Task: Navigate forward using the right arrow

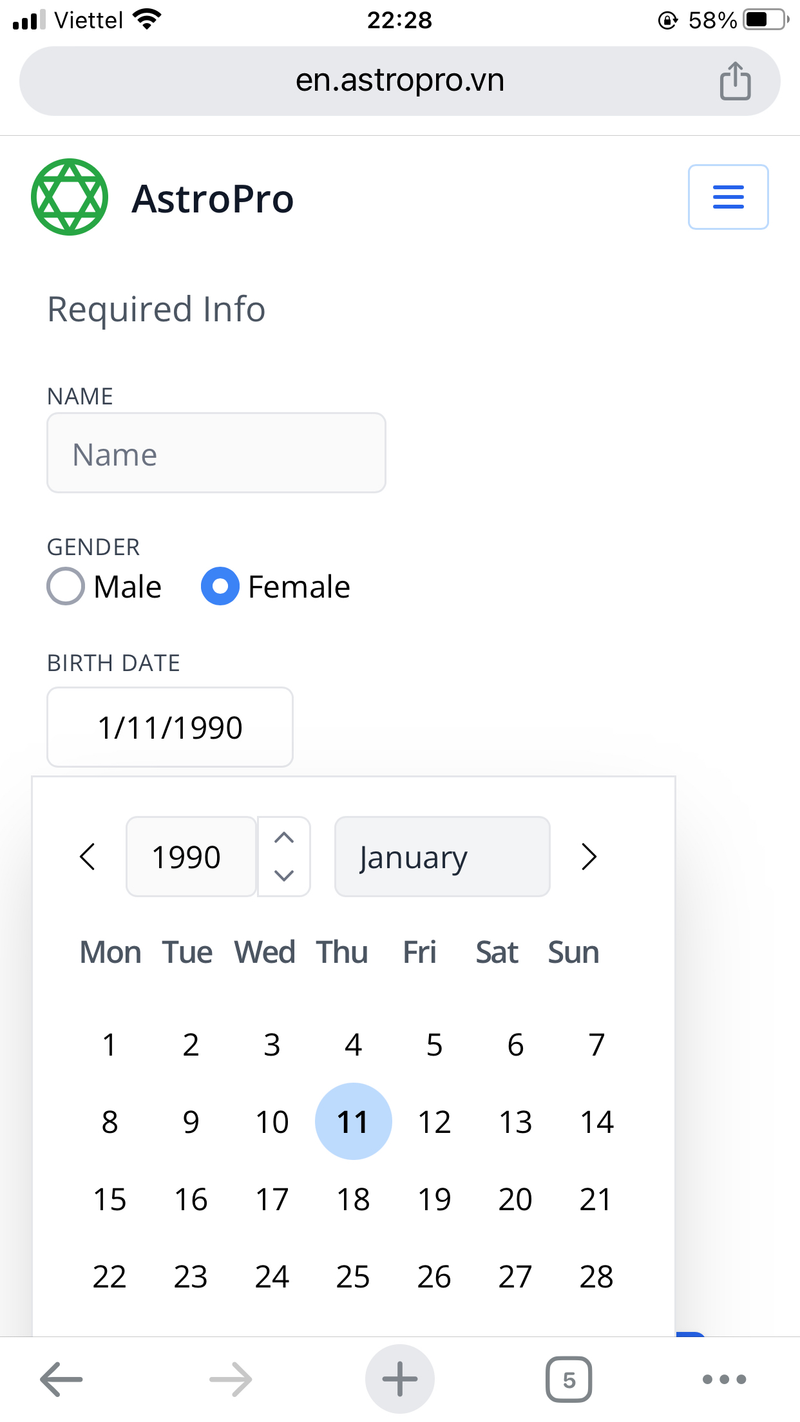Action: [x=230, y=1378]
